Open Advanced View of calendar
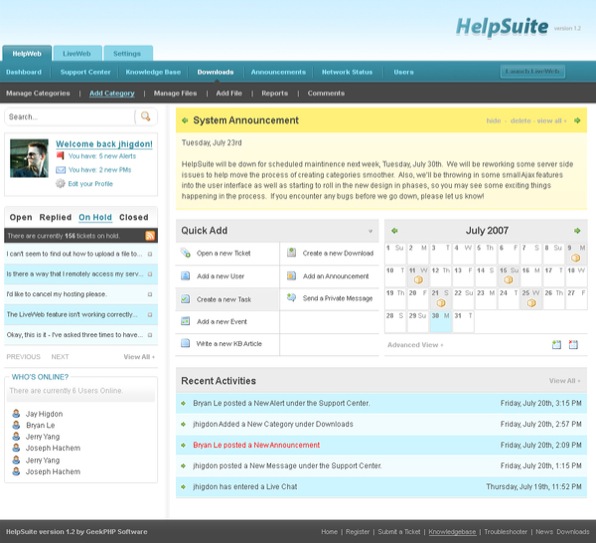 (415, 345)
